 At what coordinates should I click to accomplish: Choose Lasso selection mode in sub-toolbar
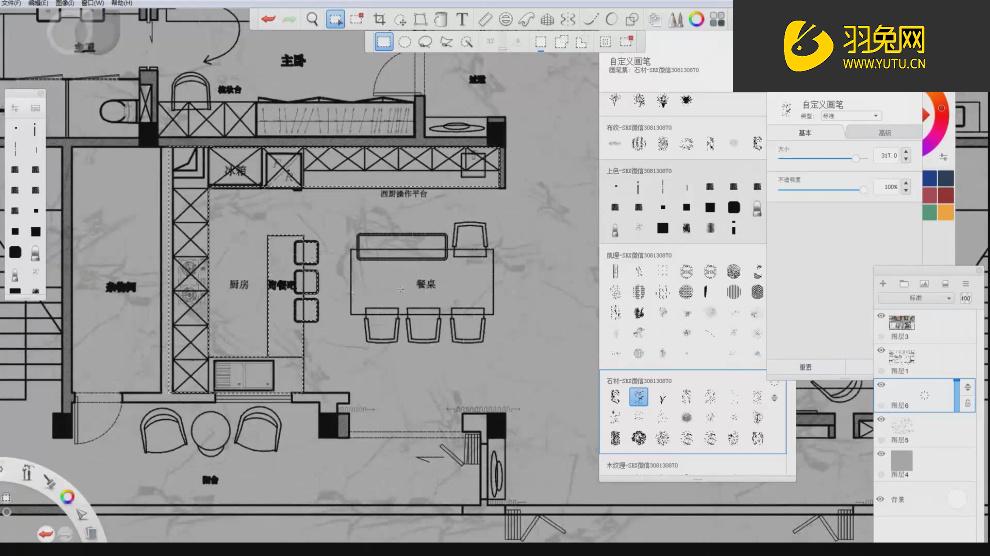click(426, 42)
